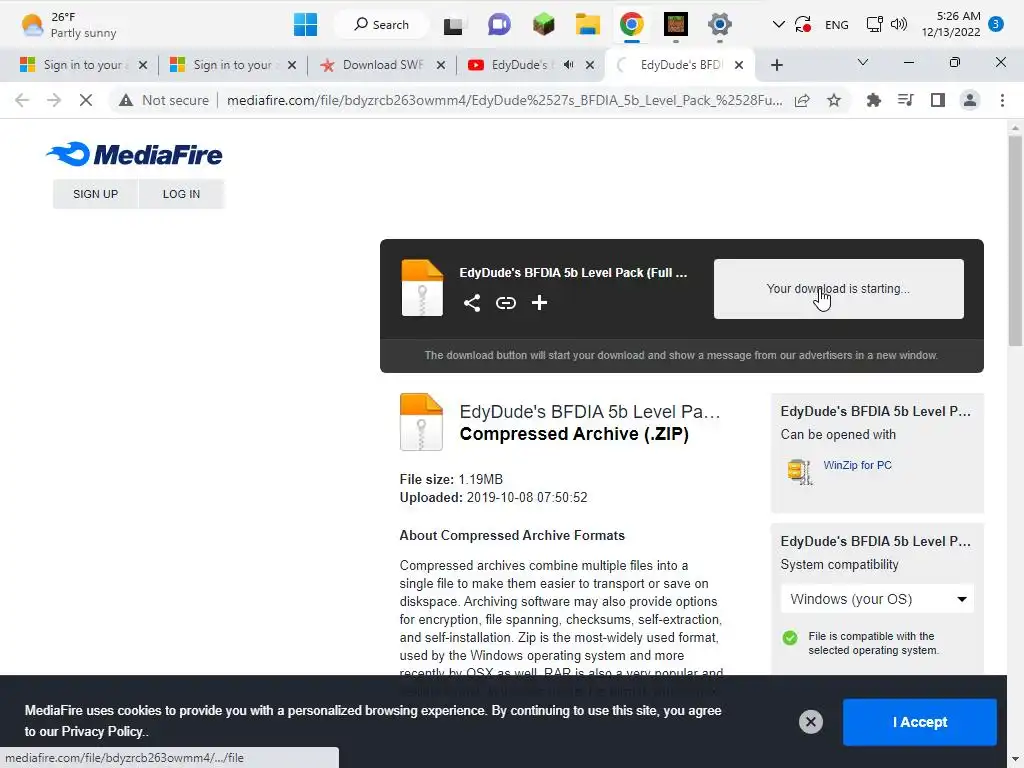Close the active EdyDude's BFDI tab
1024x768 pixels.
pos(739,65)
